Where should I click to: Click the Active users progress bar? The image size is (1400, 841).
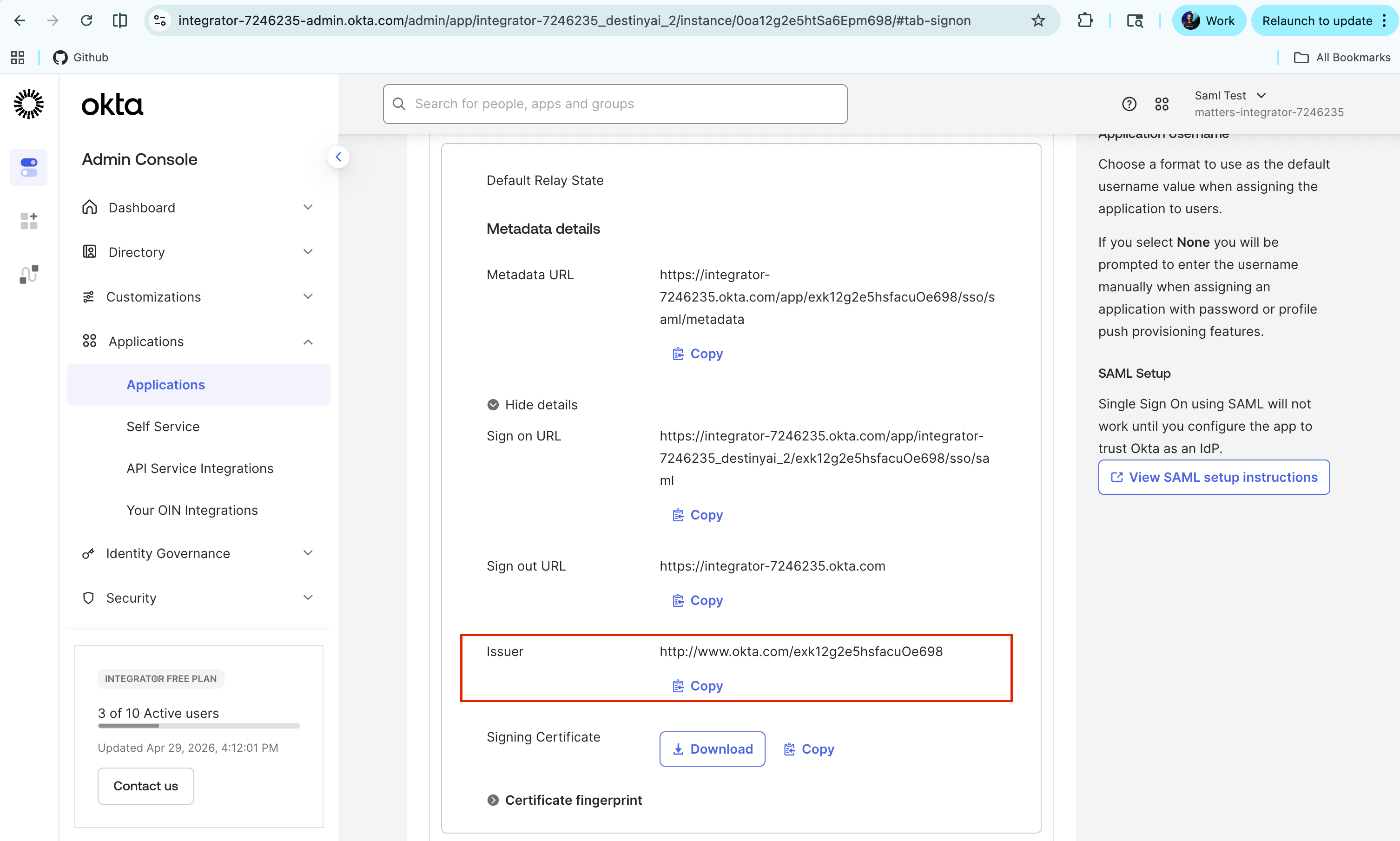click(199, 726)
